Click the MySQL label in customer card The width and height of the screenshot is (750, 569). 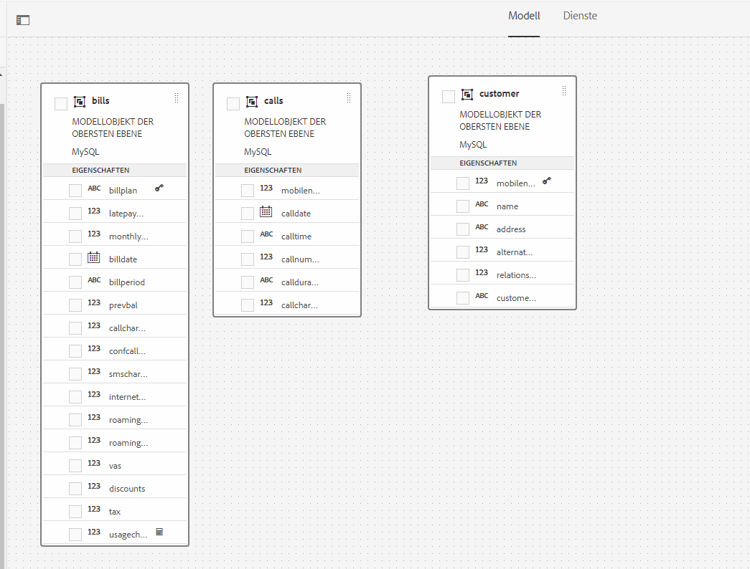click(473, 145)
